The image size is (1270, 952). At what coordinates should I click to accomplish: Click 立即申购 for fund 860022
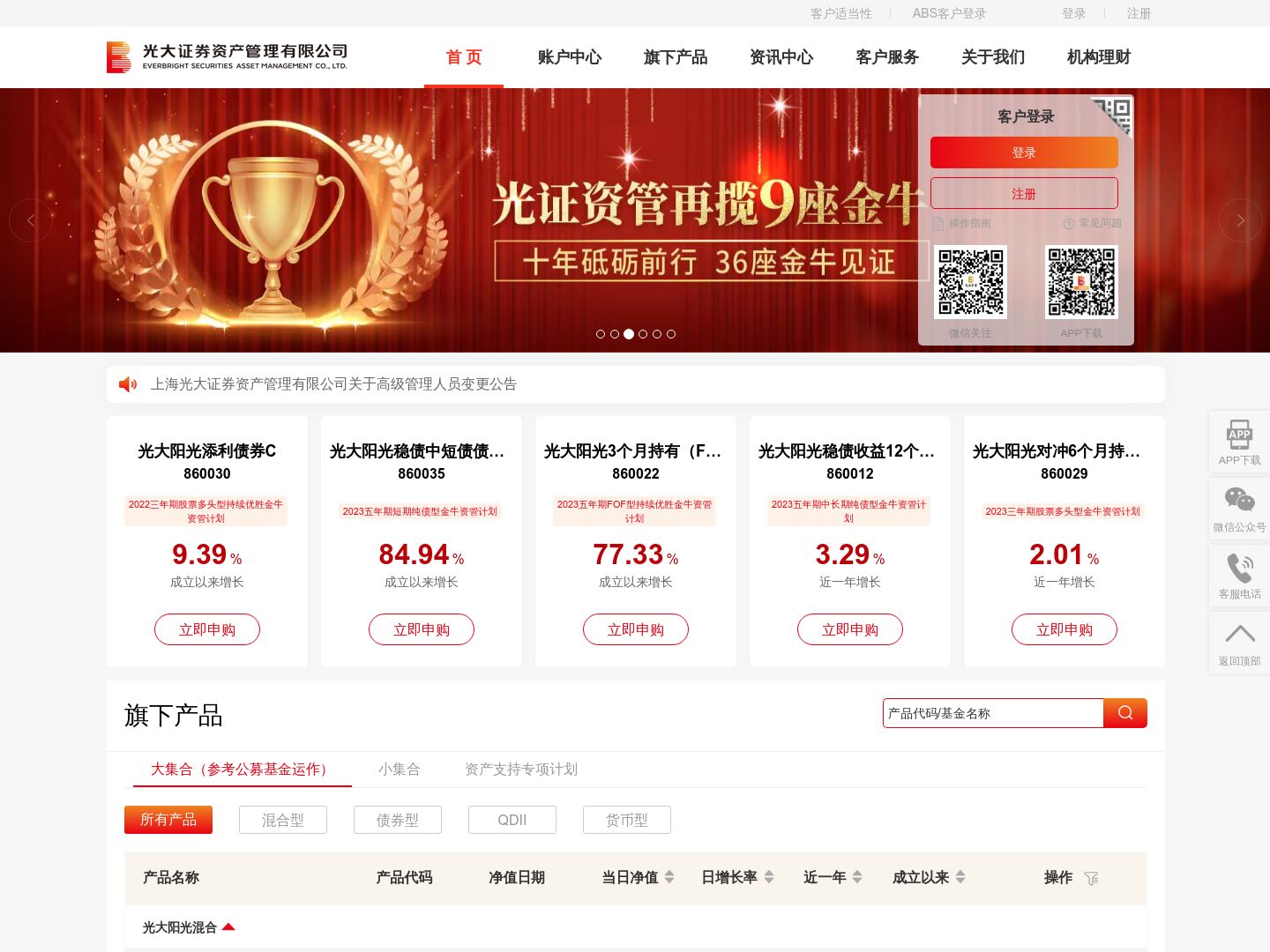coord(636,629)
